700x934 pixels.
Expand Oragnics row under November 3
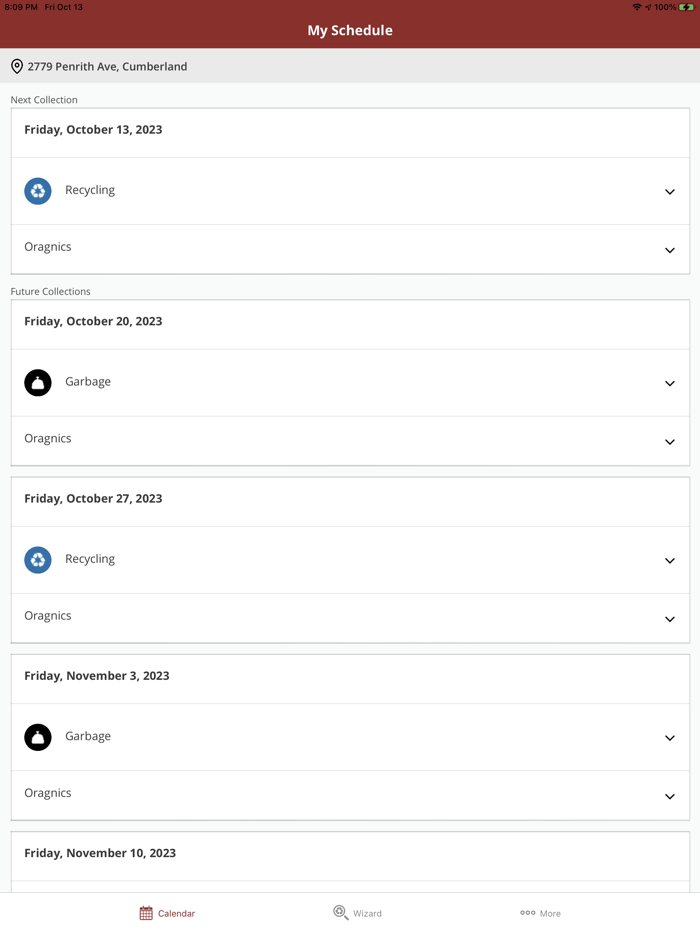(x=670, y=796)
